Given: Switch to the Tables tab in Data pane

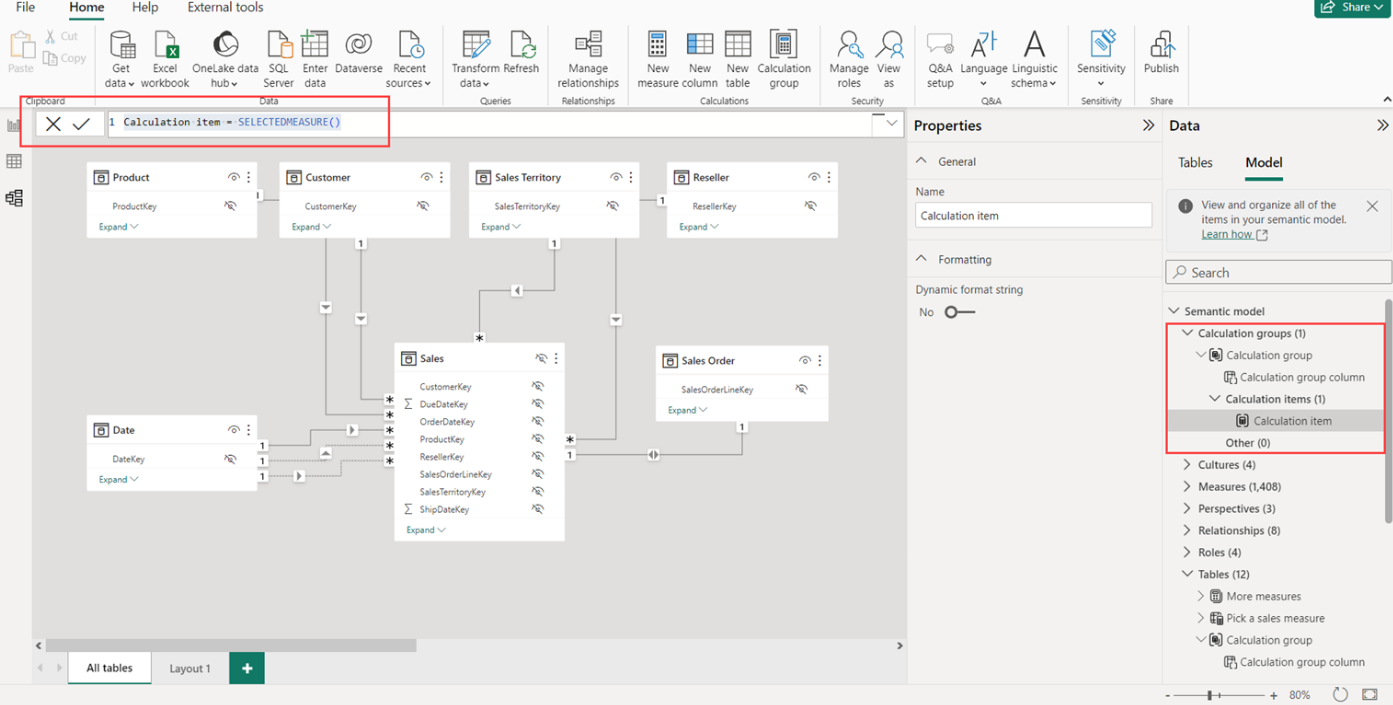Looking at the screenshot, I should click(1195, 163).
